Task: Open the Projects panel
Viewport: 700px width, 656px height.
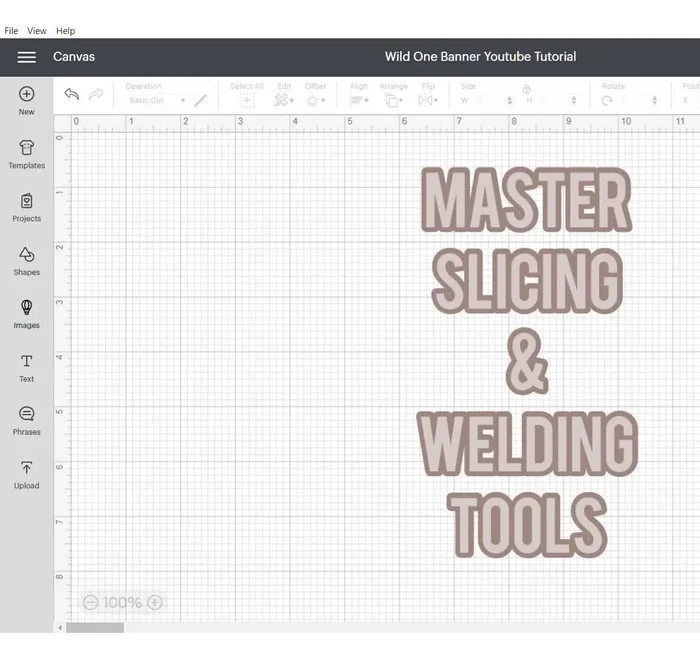Action: (x=27, y=201)
